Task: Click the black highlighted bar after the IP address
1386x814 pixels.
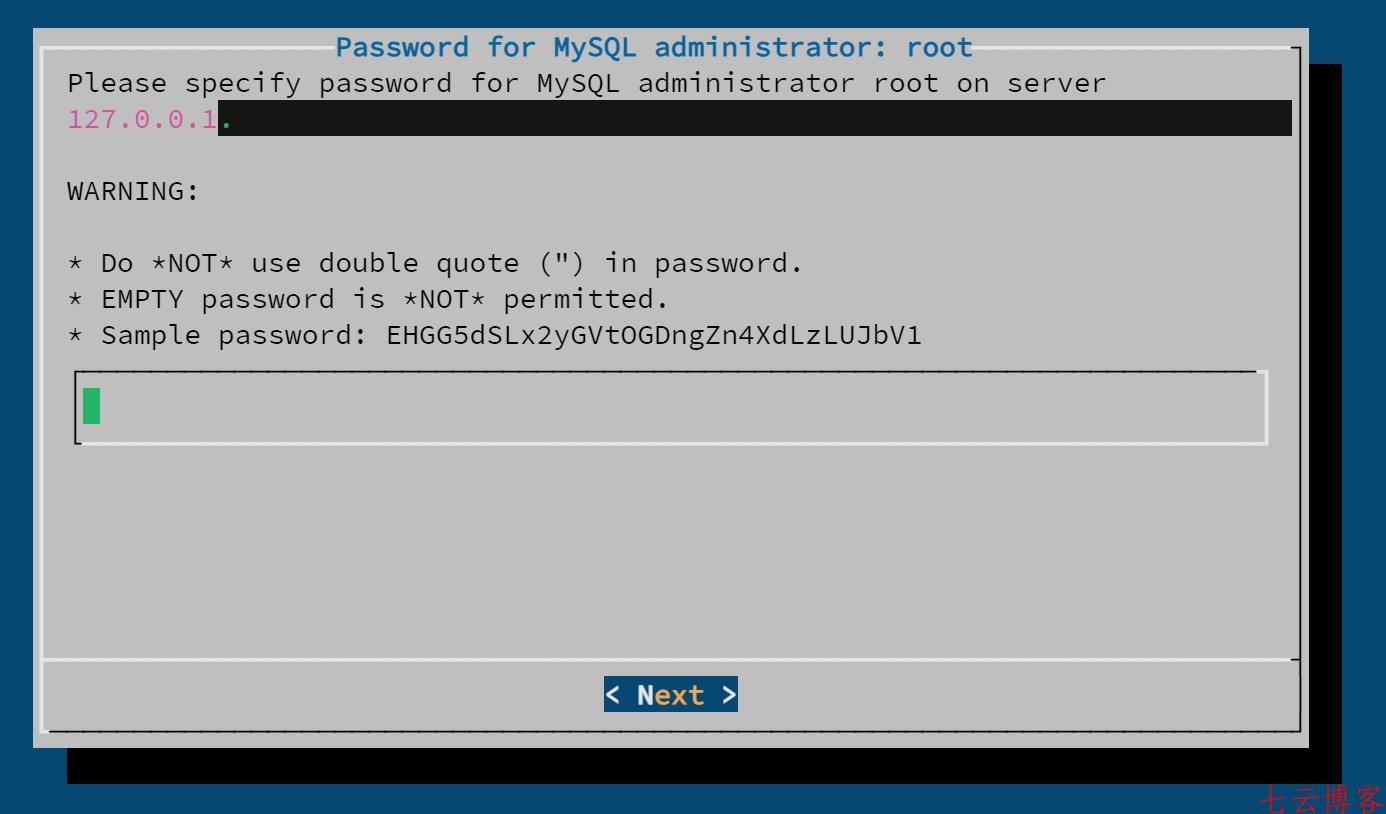Action: pyautogui.click(x=755, y=118)
